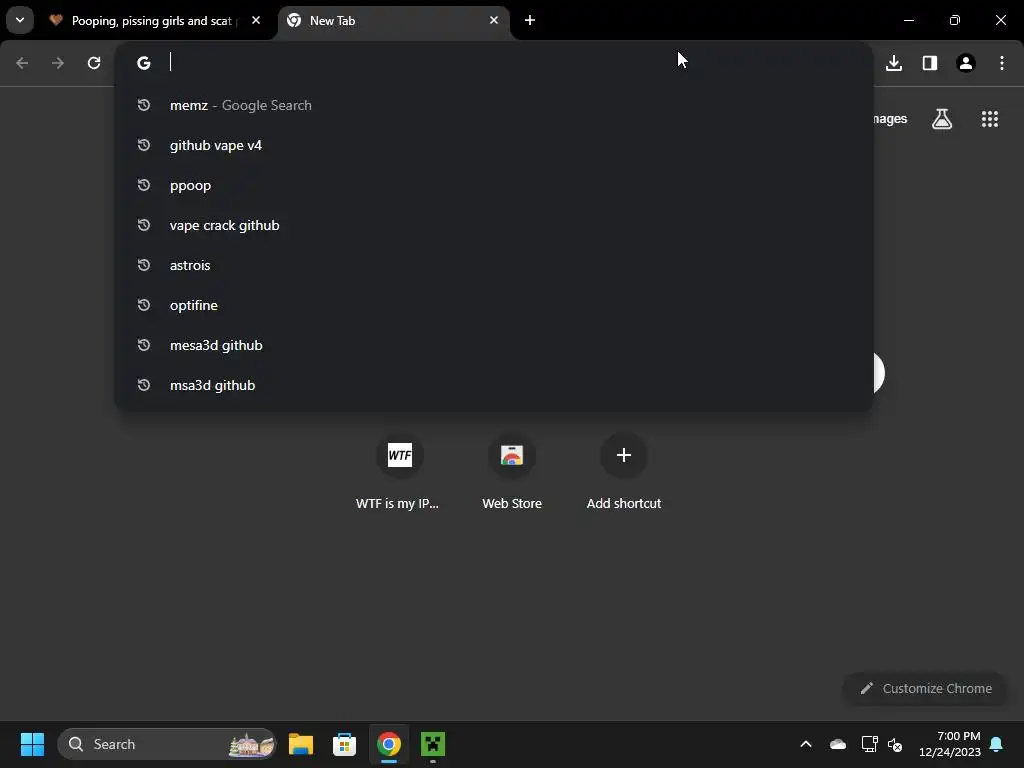Click the taskbar Search box
The width and height of the screenshot is (1024, 768).
pos(167,744)
